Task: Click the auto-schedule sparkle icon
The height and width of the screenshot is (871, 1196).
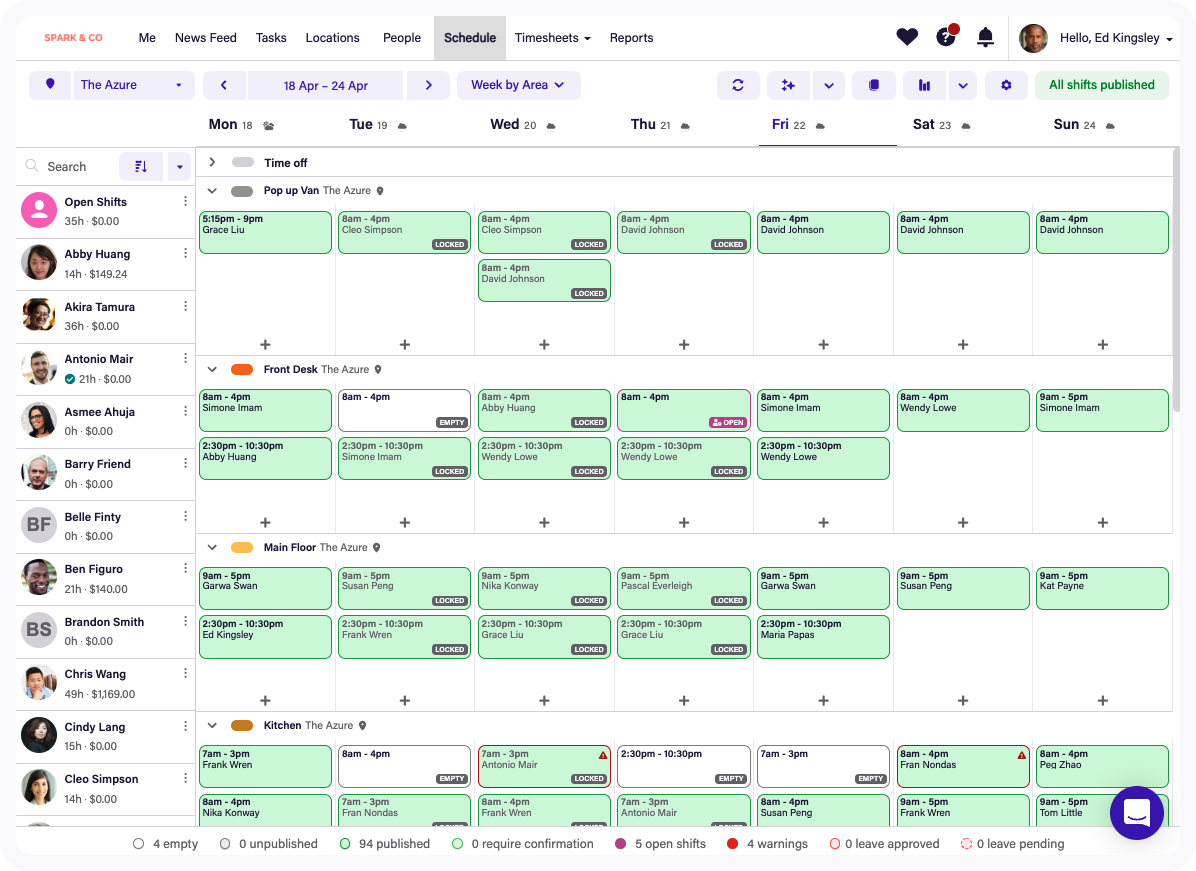Action: (788, 85)
